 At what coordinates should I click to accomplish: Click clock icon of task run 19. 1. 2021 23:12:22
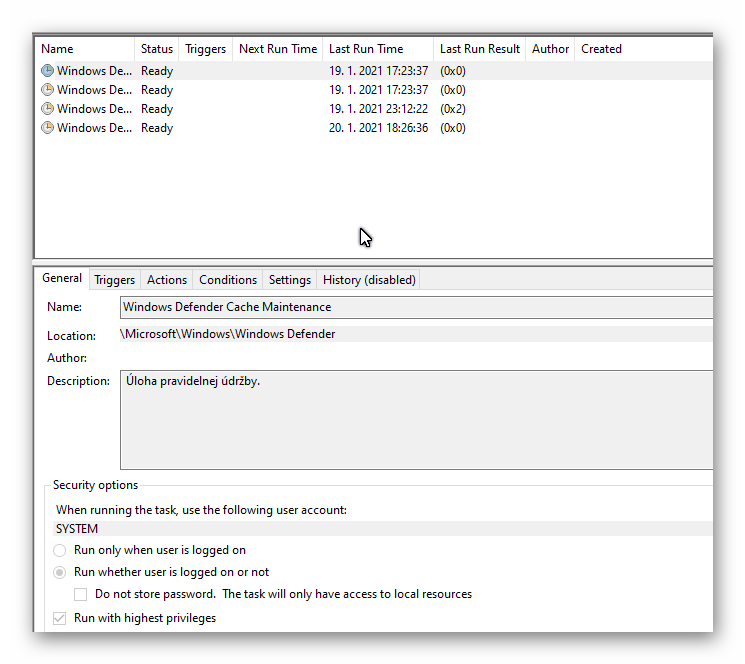(x=47, y=109)
